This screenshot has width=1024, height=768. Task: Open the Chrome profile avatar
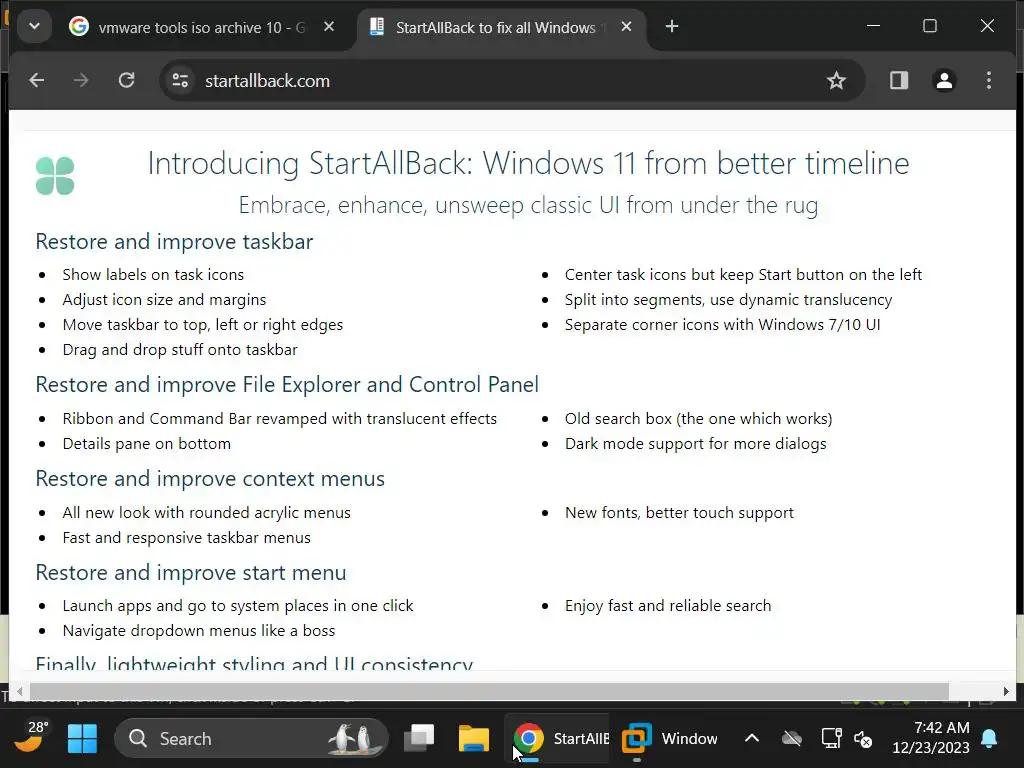pyautogui.click(x=944, y=80)
